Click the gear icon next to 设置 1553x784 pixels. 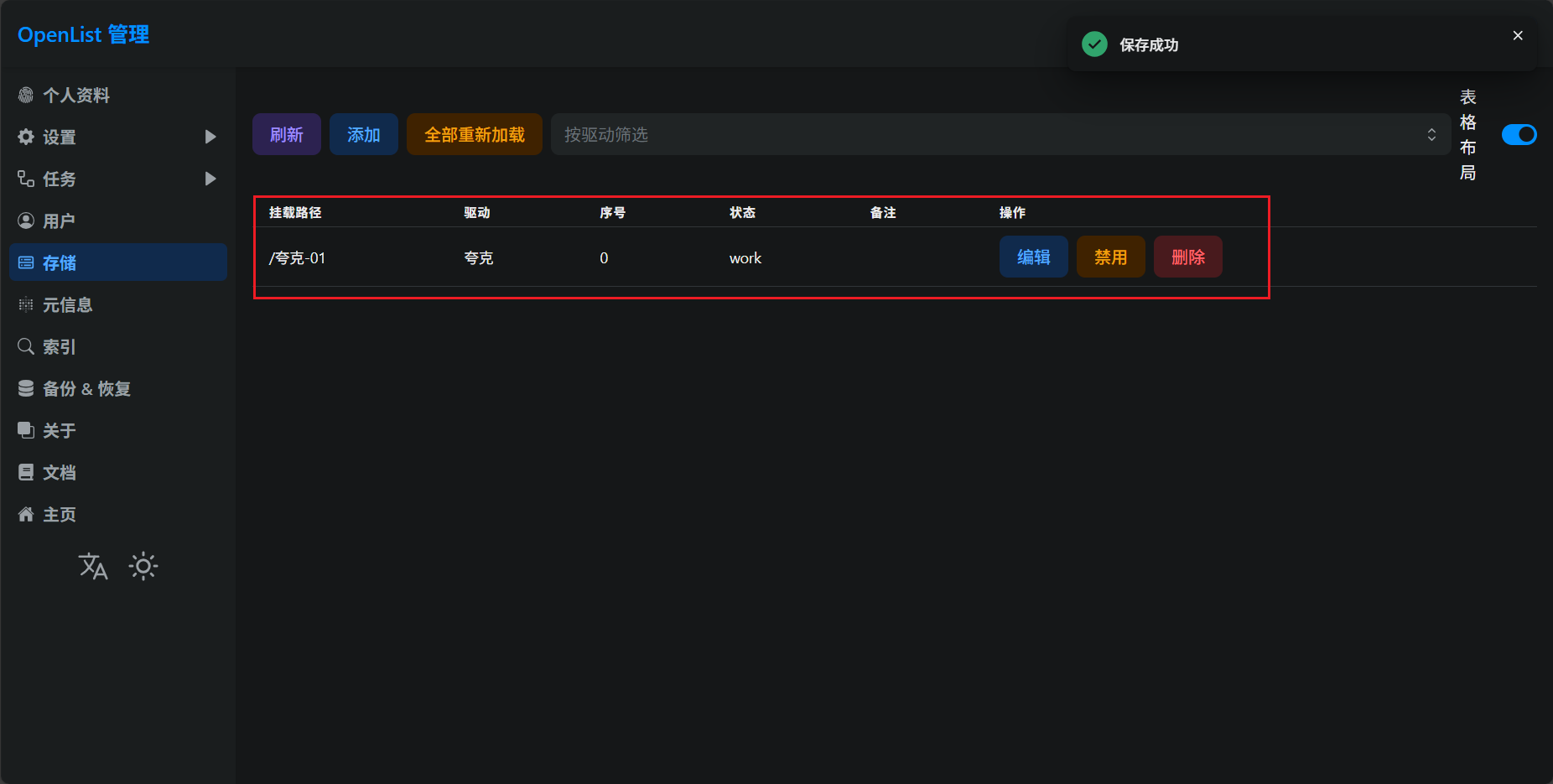[x=26, y=138]
